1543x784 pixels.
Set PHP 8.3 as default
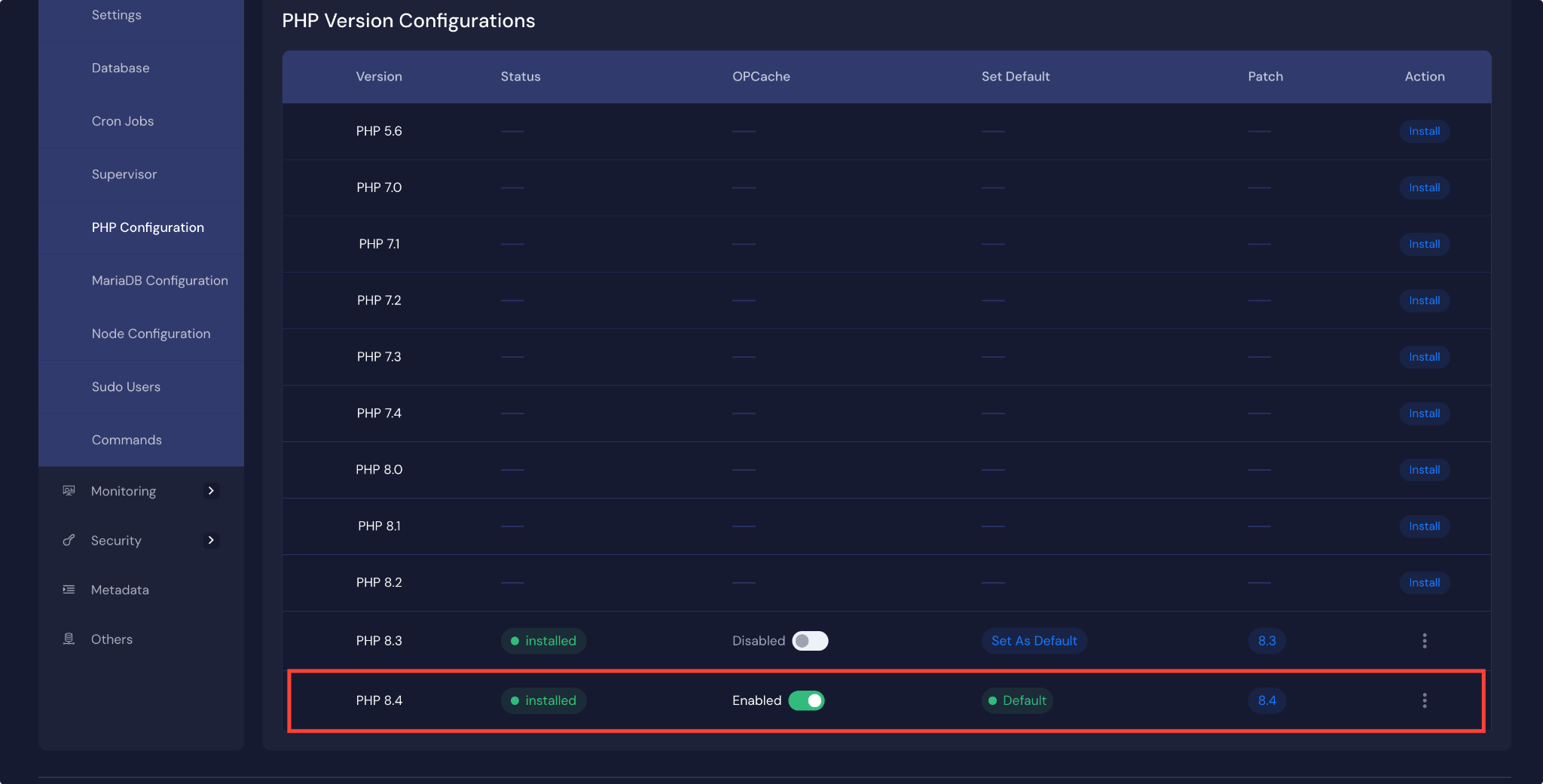pos(1034,641)
